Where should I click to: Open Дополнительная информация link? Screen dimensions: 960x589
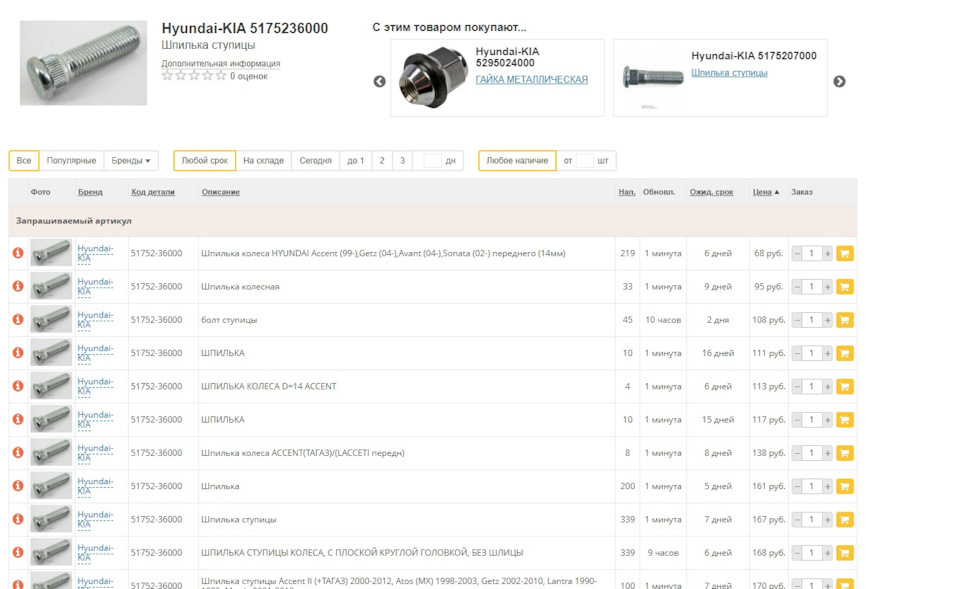click(220, 63)
